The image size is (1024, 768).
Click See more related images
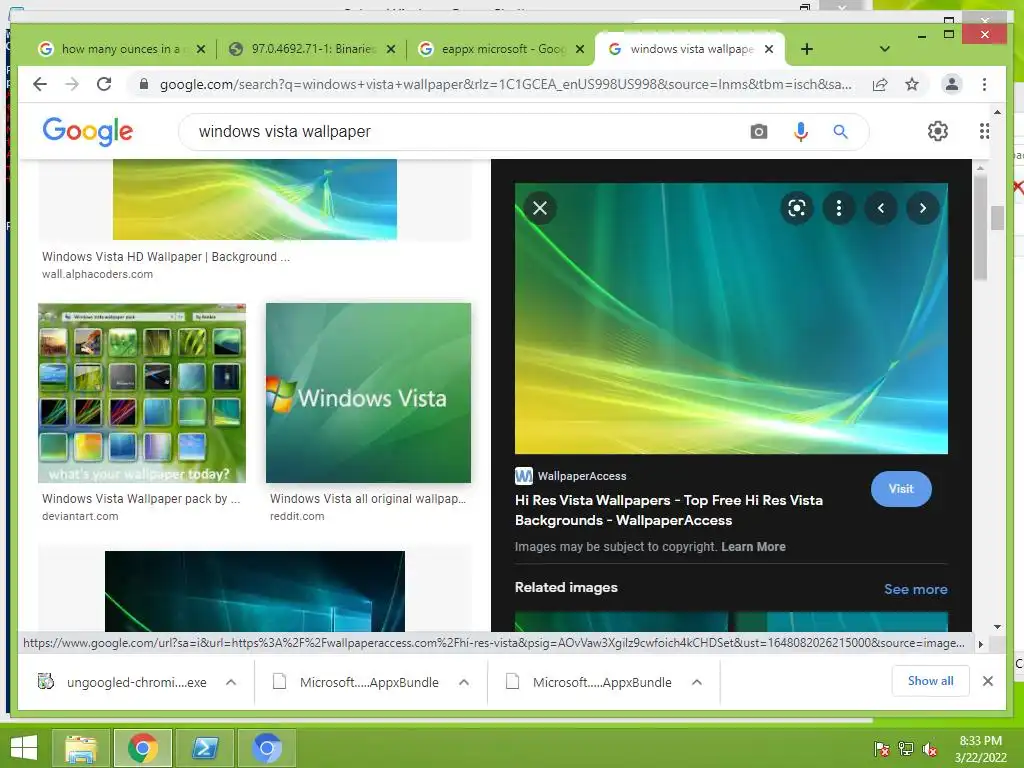pyautogui.click(x=916, y=589)
